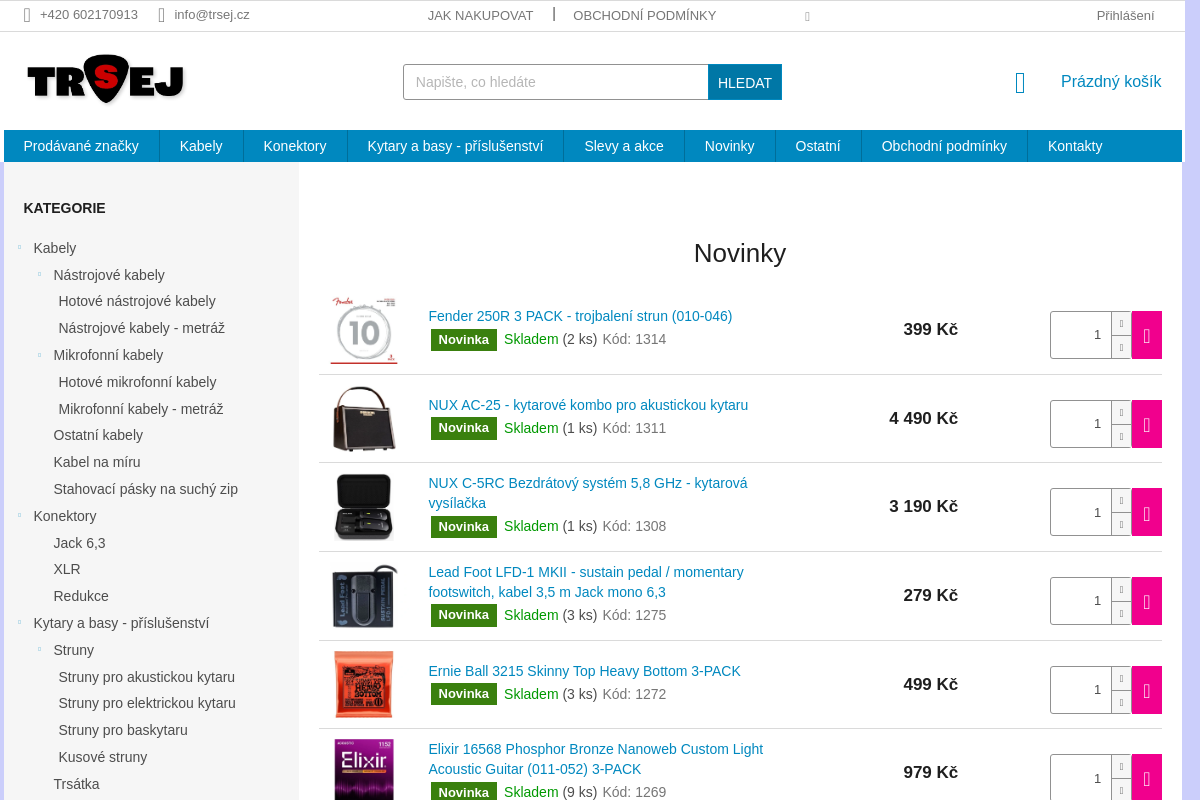Add Ernie Ball 3215 to cart

click(x=1147, y=690)
